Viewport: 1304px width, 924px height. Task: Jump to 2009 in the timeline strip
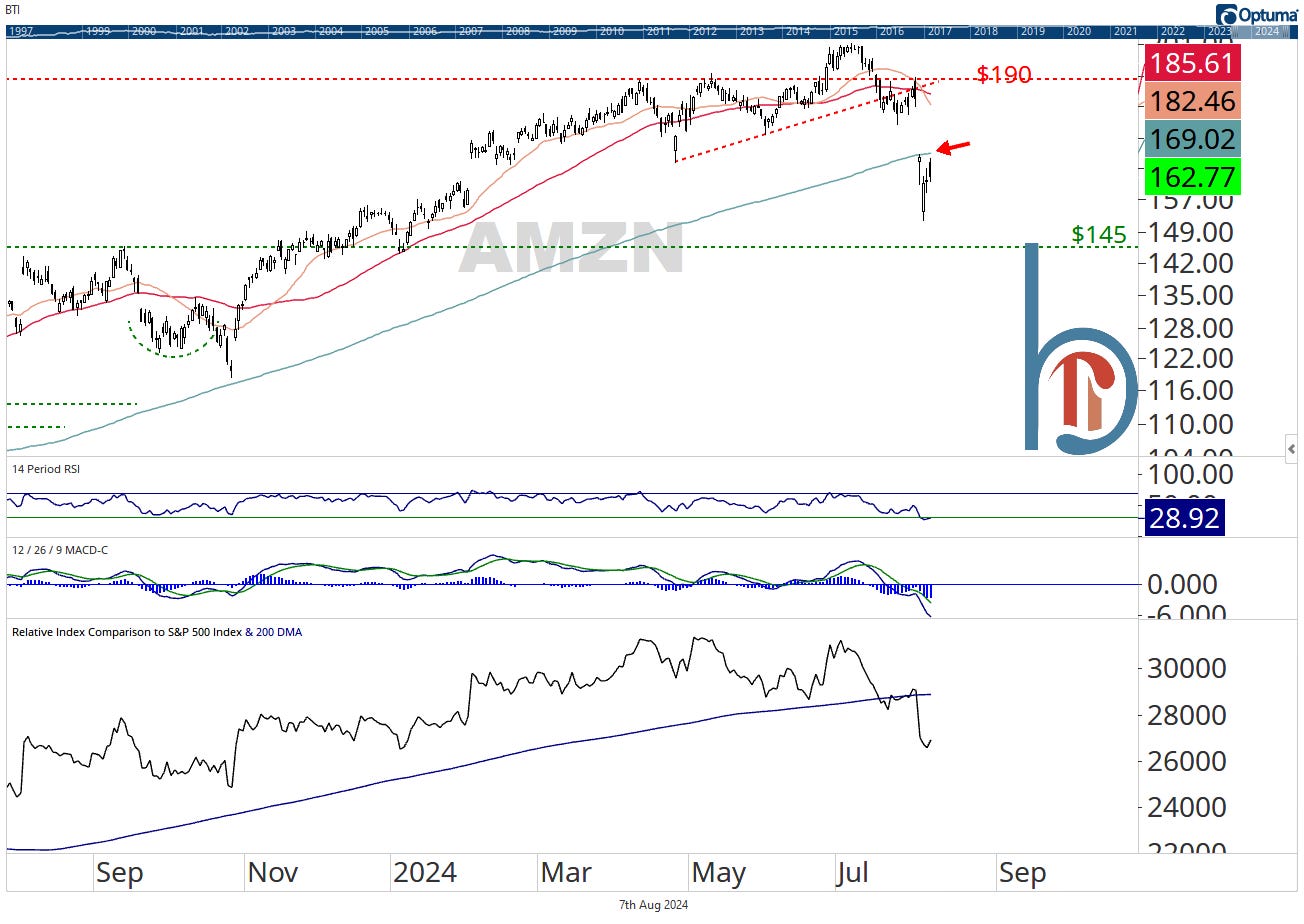pos(564,31)
